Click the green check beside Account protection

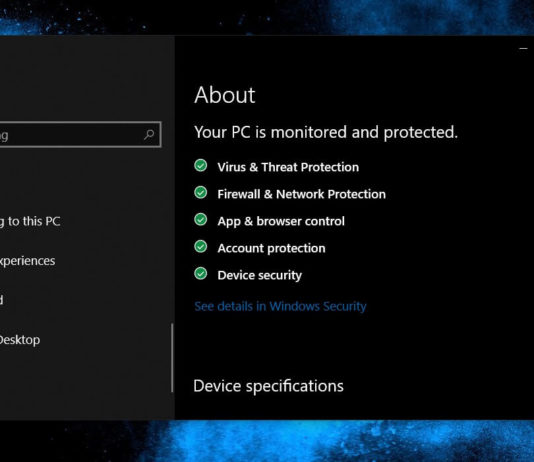(x=201, y=246)
